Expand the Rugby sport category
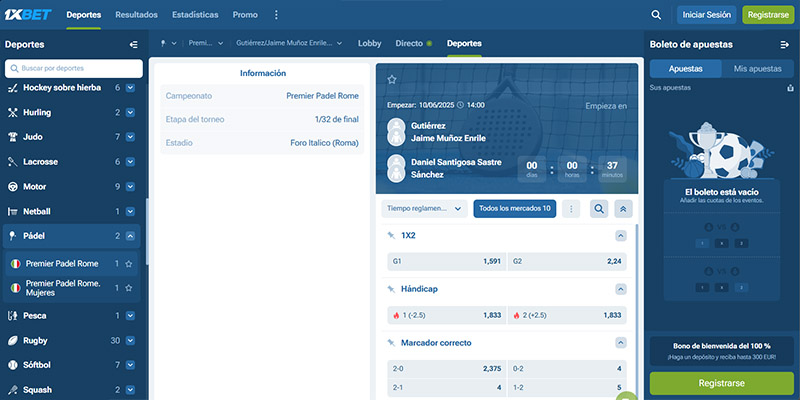Screen dimensions: 800x400 [130, 340]
